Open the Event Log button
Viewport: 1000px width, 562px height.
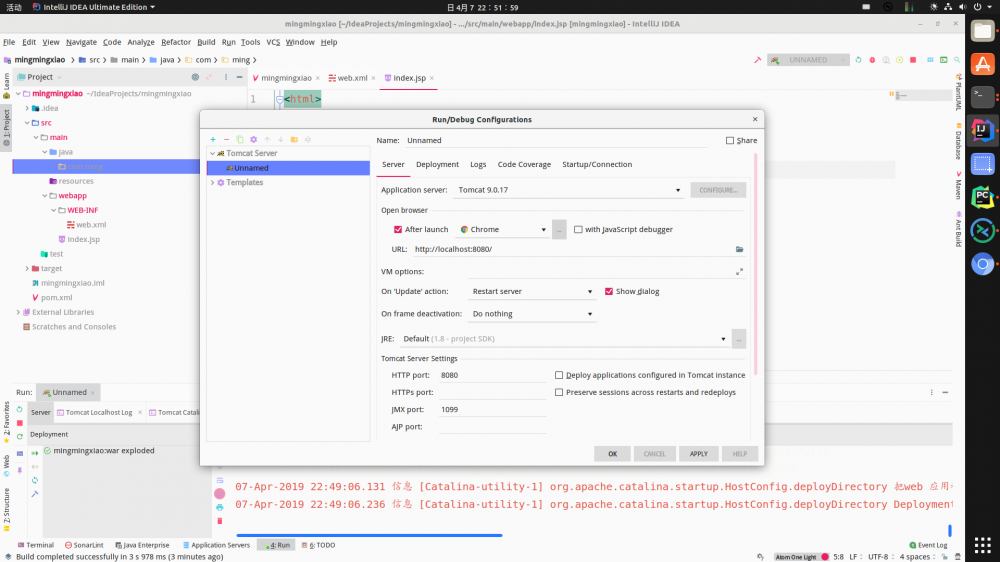pyautogui.click(x=928, y=545)
